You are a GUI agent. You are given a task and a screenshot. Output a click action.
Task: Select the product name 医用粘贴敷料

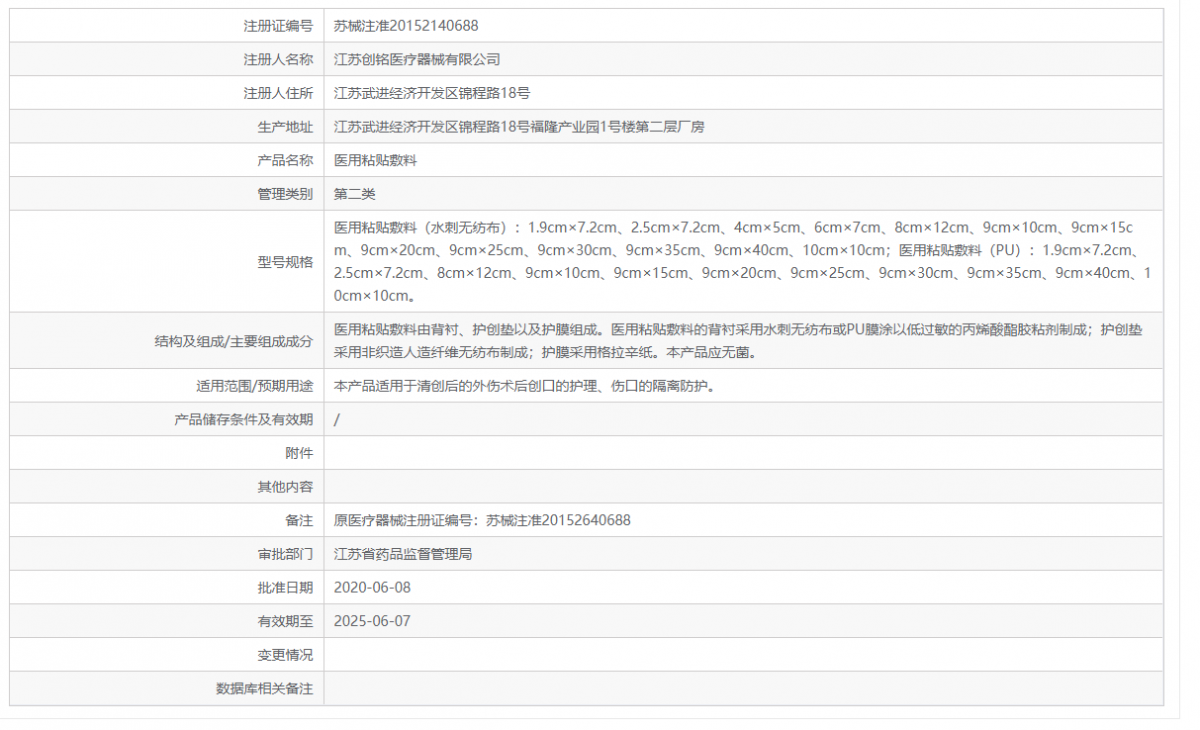(x=375, y=160)
